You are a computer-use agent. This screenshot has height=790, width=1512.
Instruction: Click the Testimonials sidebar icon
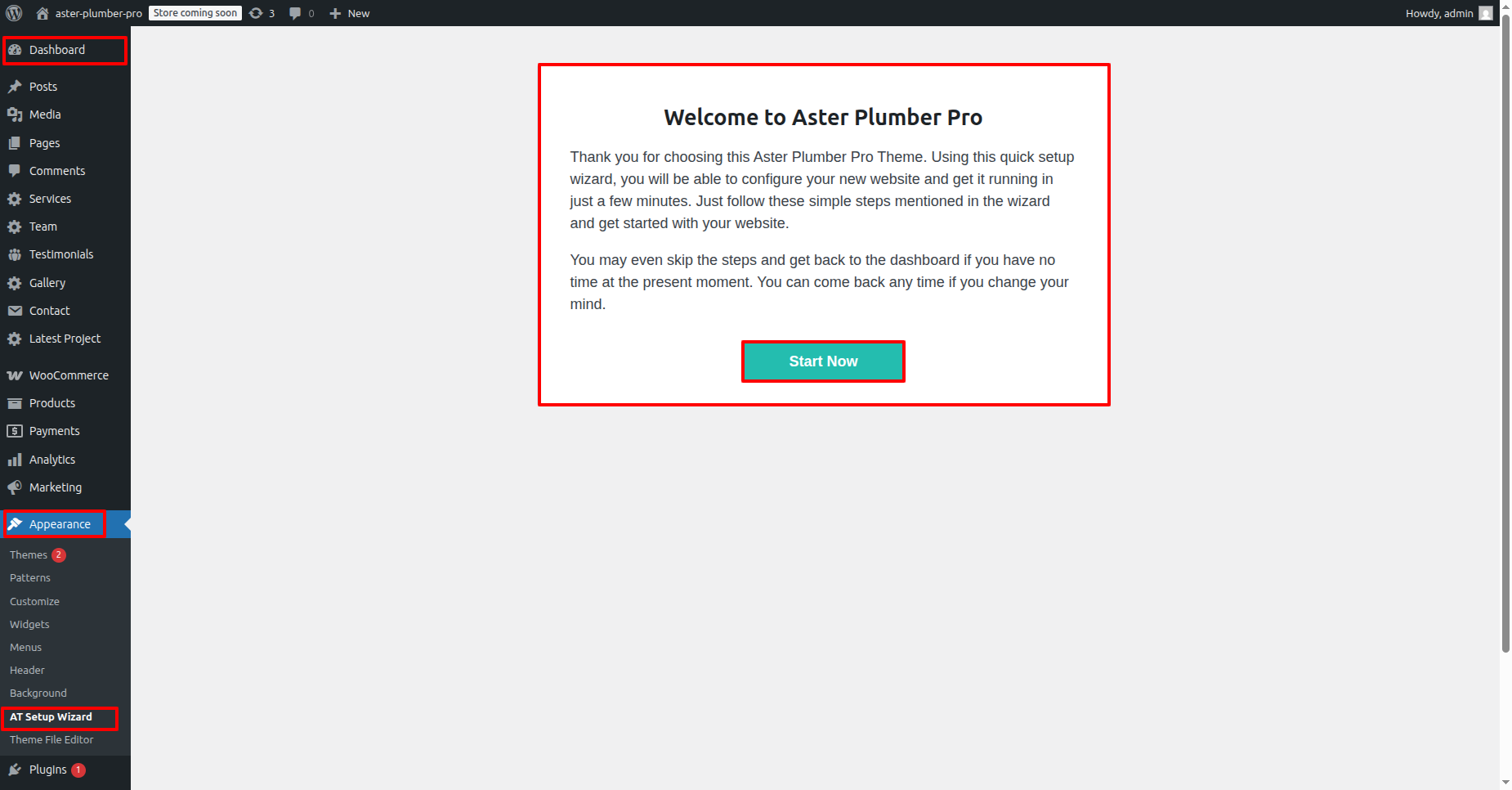click(x=15, y=254)
